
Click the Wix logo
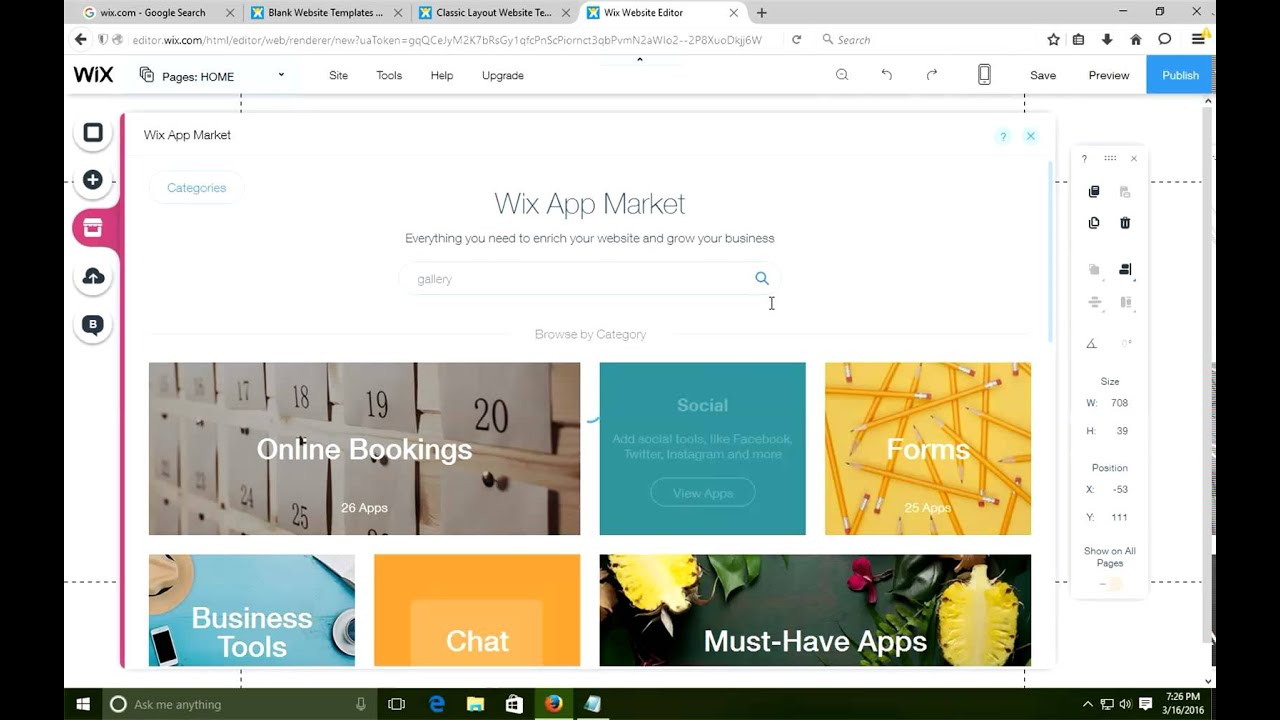(94, 75)
